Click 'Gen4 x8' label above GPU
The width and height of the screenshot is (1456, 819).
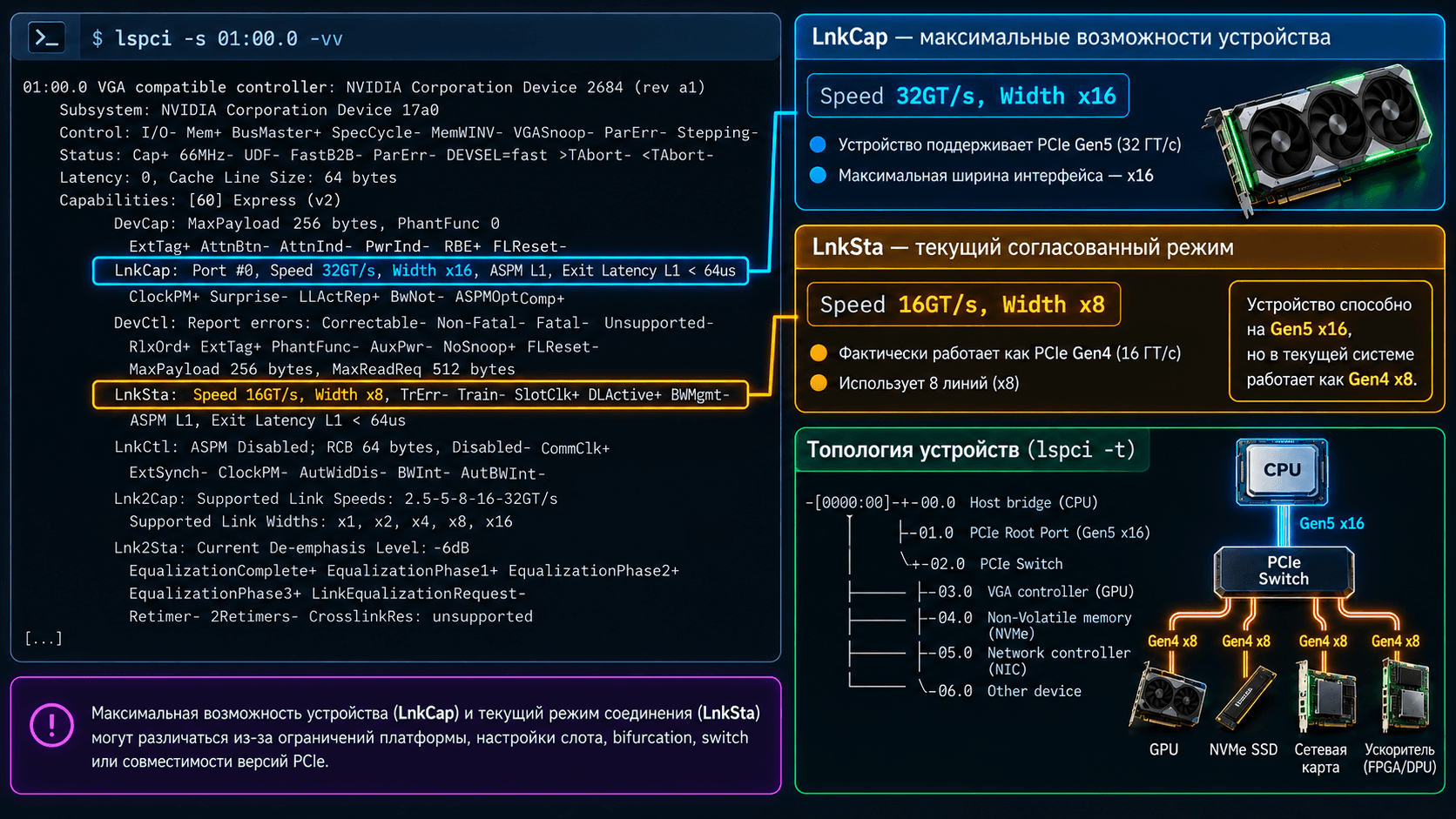click(1172, 641)
